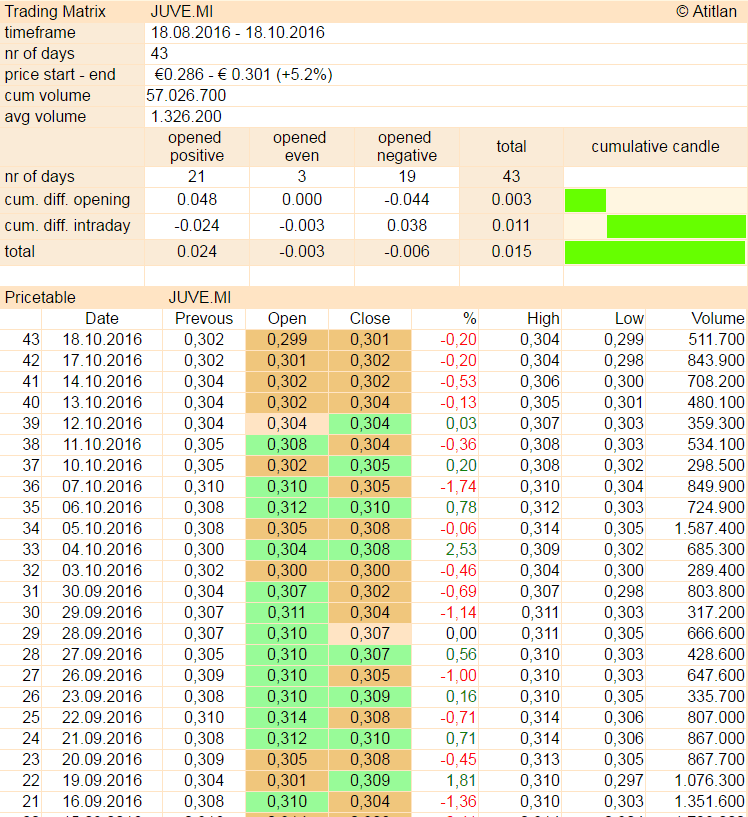
Task: Click the © Atitlan credit text
Action: coord(706,11)
